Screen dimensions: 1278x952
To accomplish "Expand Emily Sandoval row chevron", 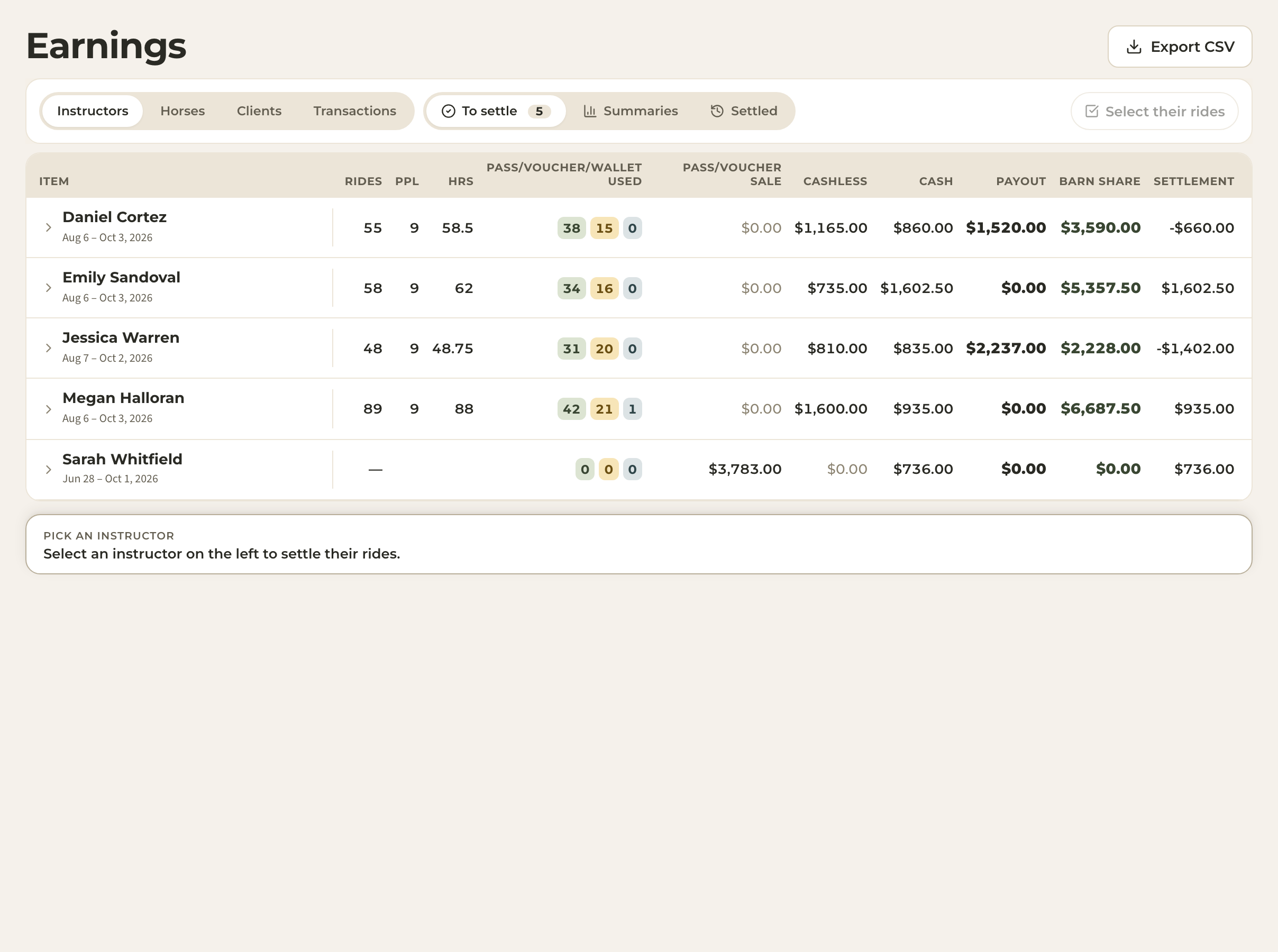I will [48, 288].
